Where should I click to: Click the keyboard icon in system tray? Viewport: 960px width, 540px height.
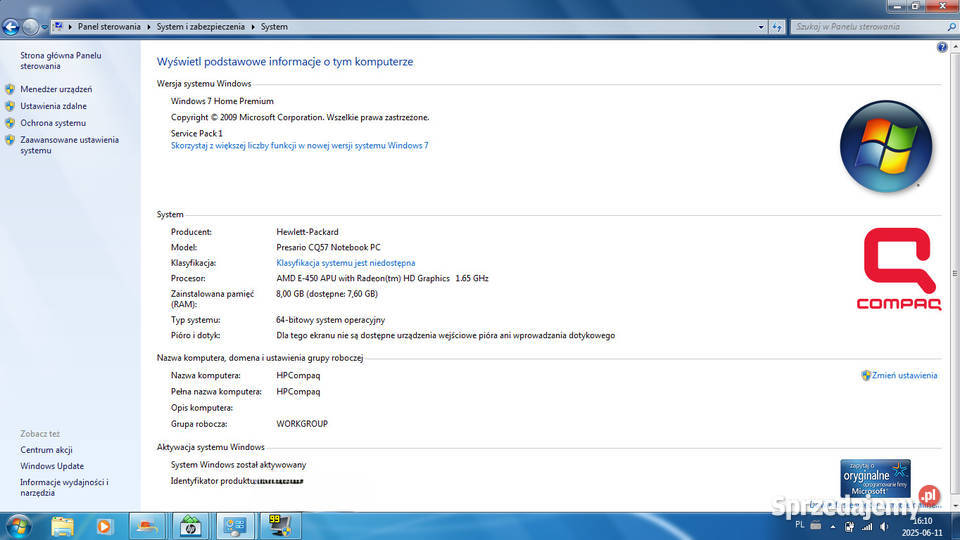coord(816,525)
